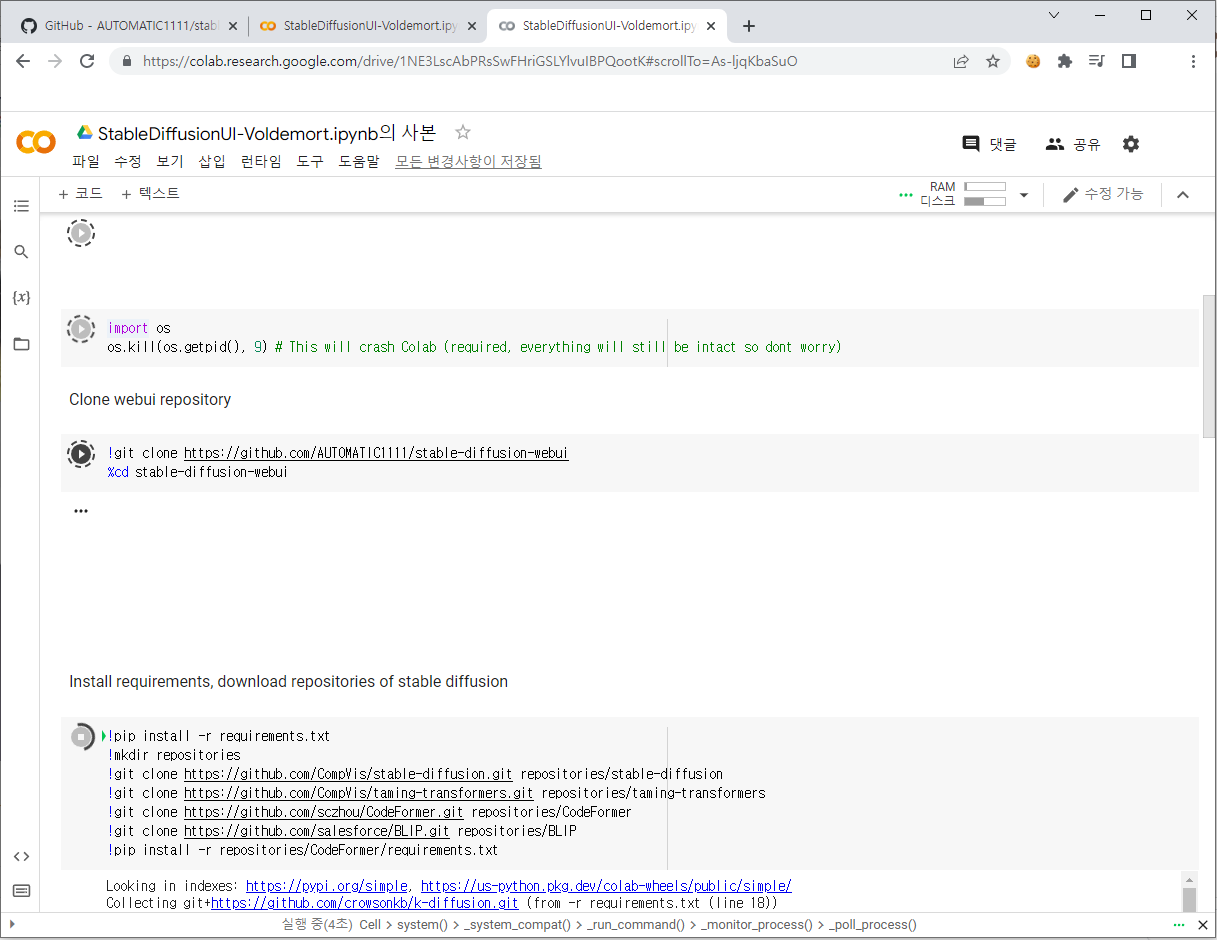Open the comments button 댓글
The width and height of the screenshot is (1217, 940).
(x=988, y=144)
